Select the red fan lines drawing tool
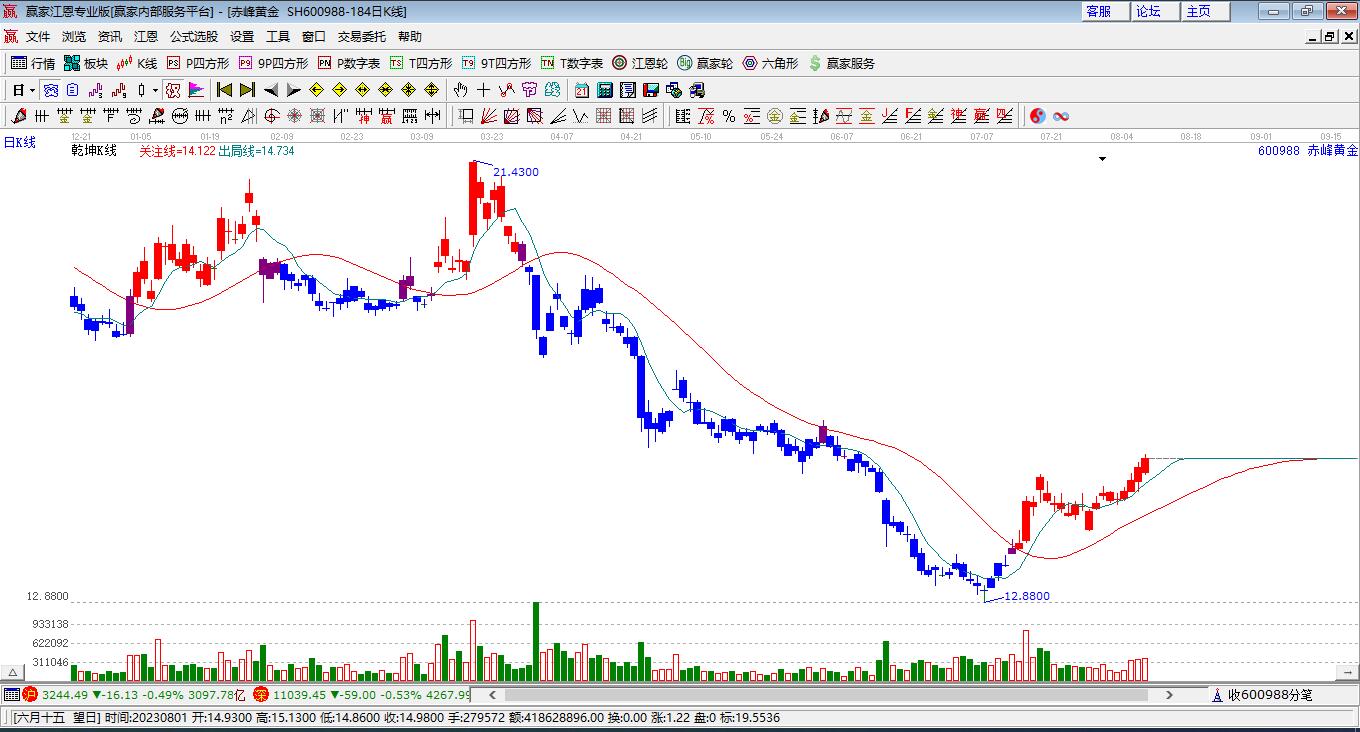1360x732 pixels. point(489,116)
